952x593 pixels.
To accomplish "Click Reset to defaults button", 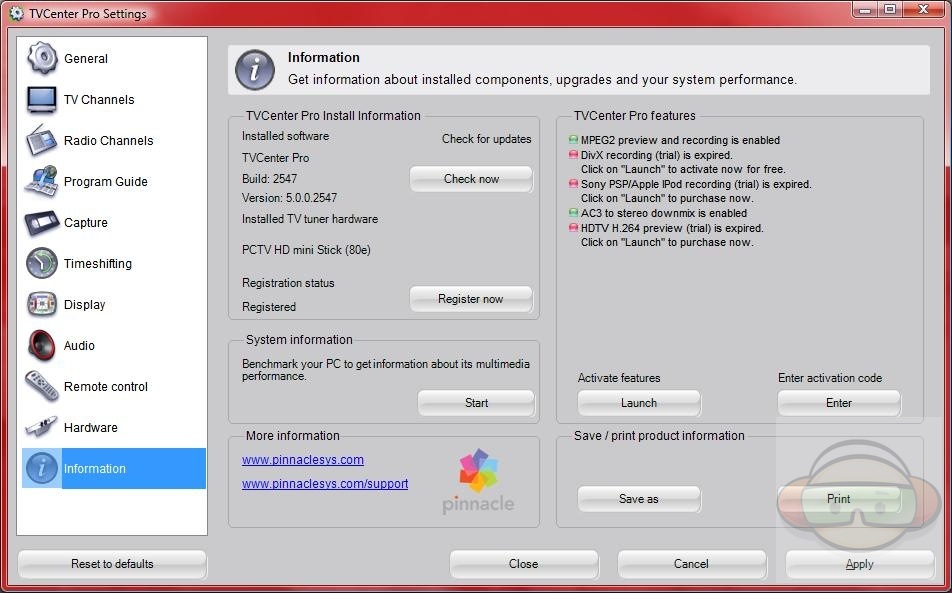I will click(112, 564).
